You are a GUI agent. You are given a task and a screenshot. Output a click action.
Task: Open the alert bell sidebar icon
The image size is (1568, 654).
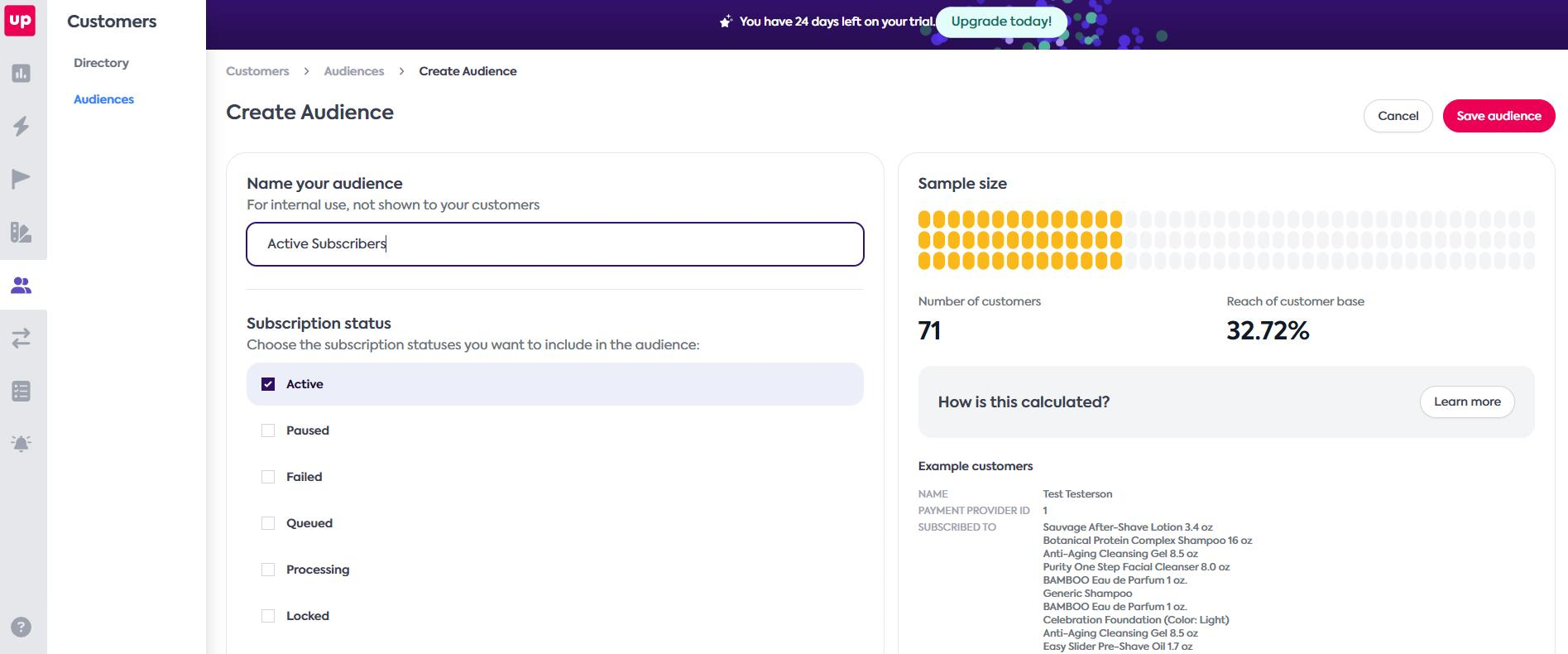22,444
